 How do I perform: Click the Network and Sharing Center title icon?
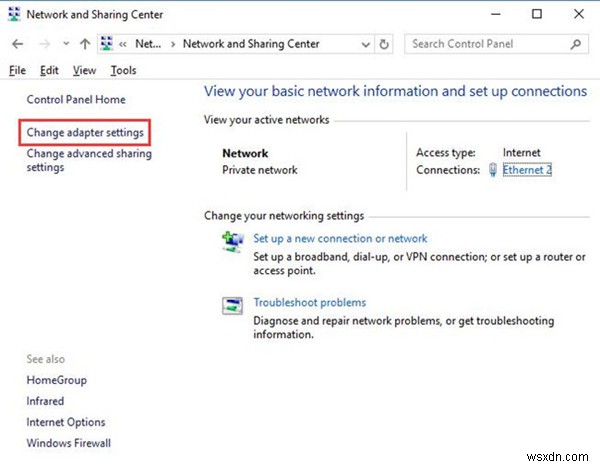(14, 15)
